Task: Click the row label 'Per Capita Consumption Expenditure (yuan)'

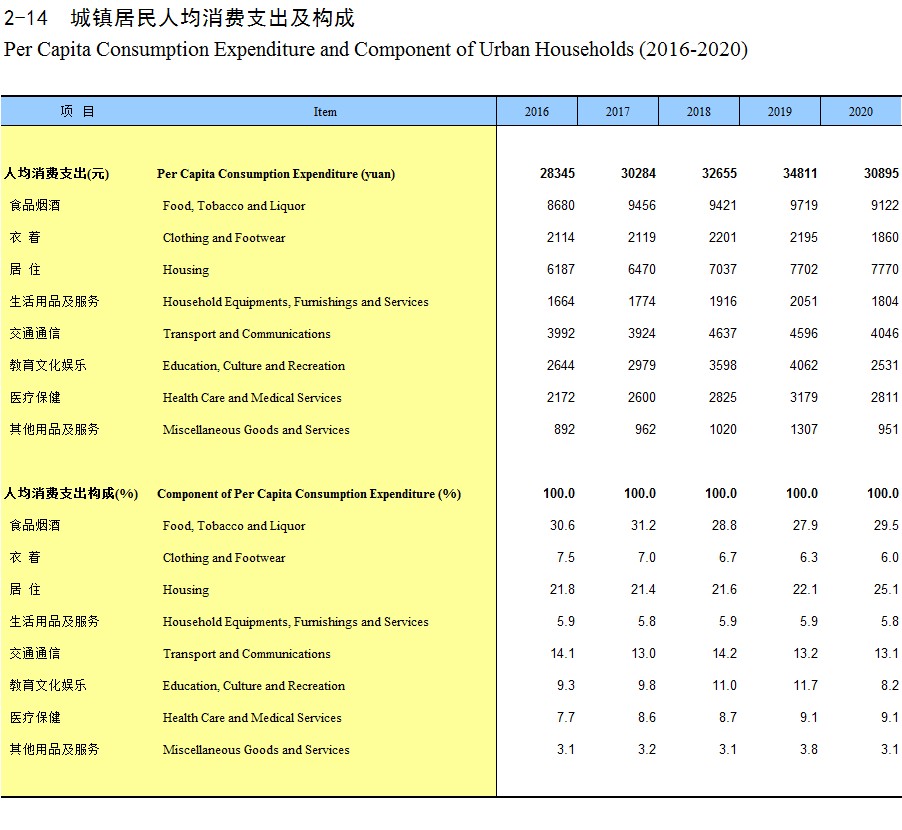Action: click(276, 174)
